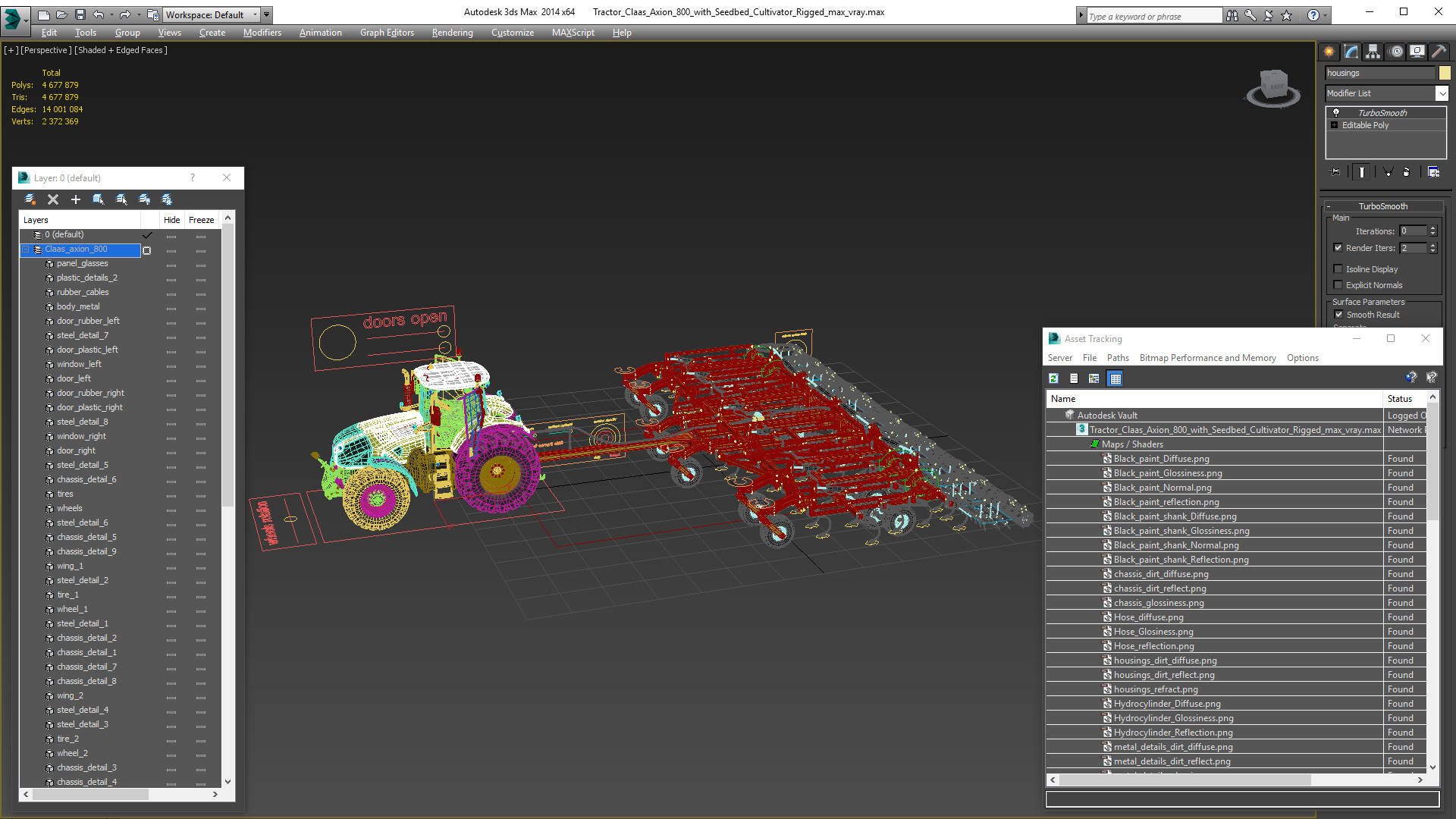Screen dimensions: 1456x819
Task: Click Configure Modifier Sets icon
Action: point(1433,172)
